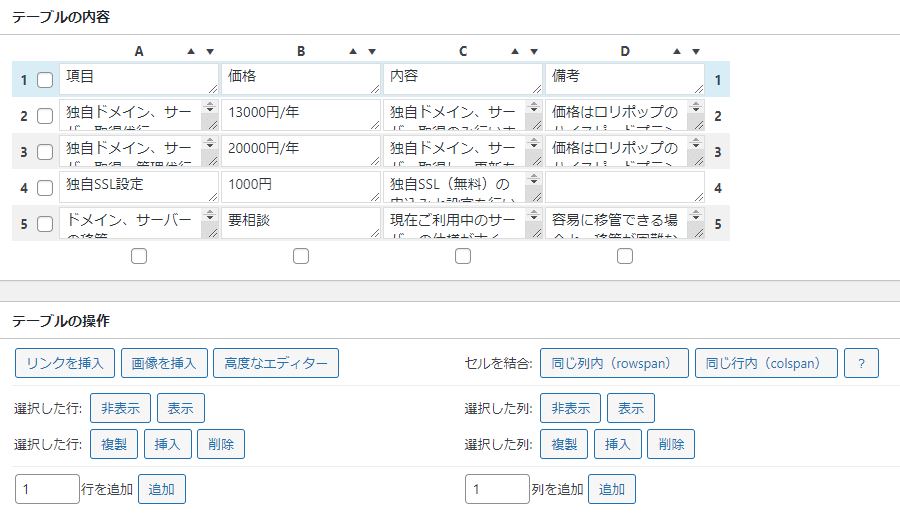Merge cells with 同じ行内（colspan）button

pos(765,363)
